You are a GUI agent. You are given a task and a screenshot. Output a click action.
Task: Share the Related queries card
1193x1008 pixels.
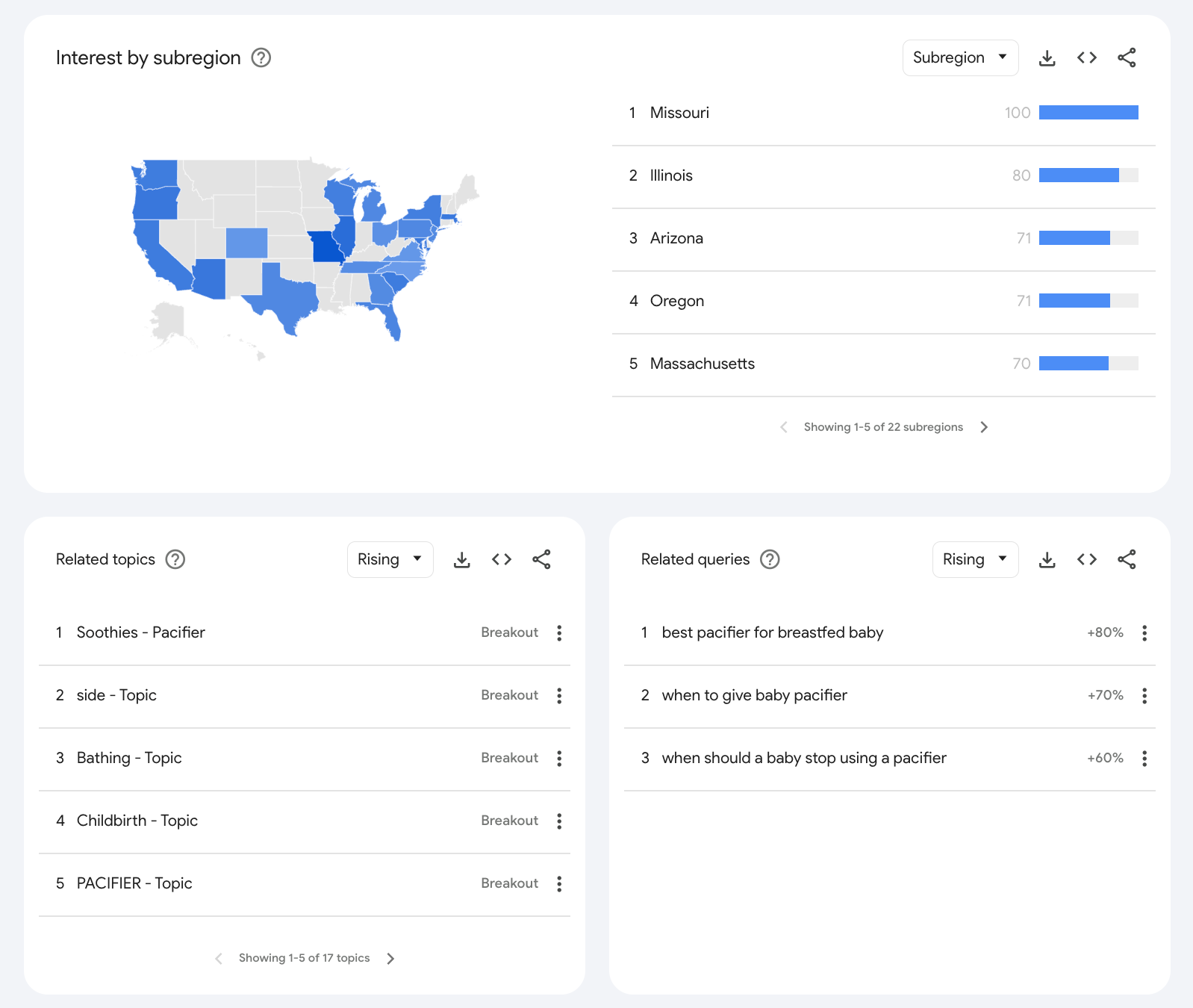point(1127,559)
